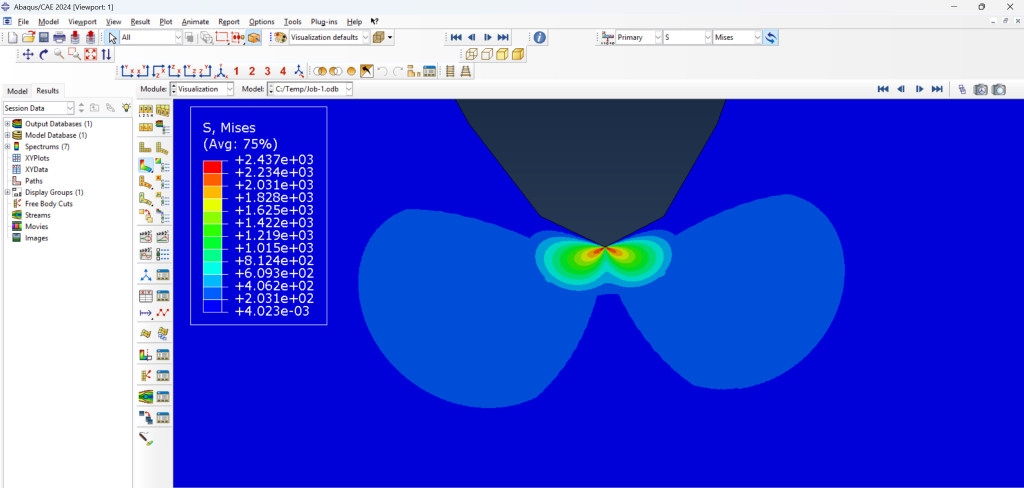Jump to the last frame
This screenshot has height=488, width=1024.
503,37
